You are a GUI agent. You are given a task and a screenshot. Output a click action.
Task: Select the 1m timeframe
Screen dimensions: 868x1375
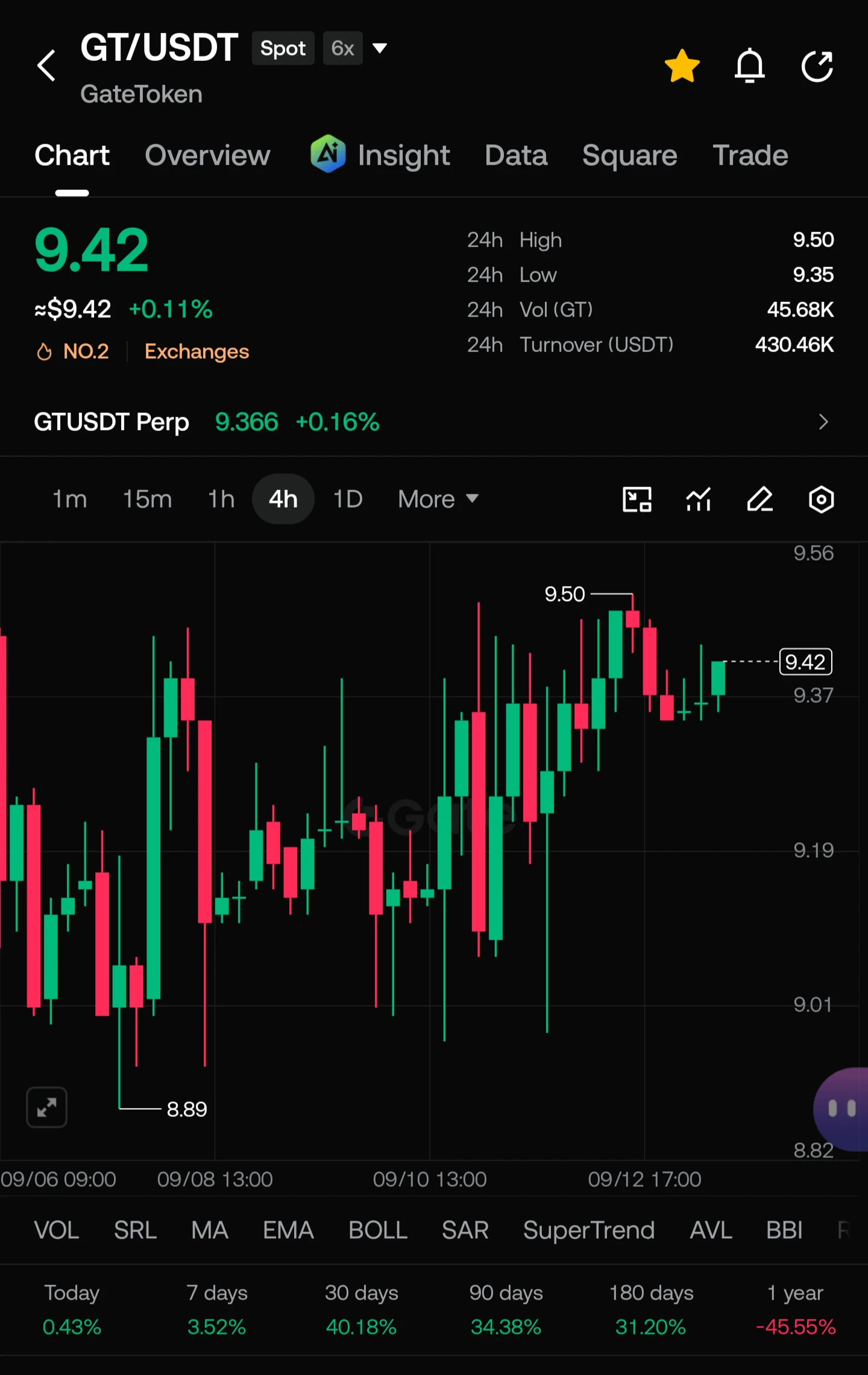tap(70, 499)
